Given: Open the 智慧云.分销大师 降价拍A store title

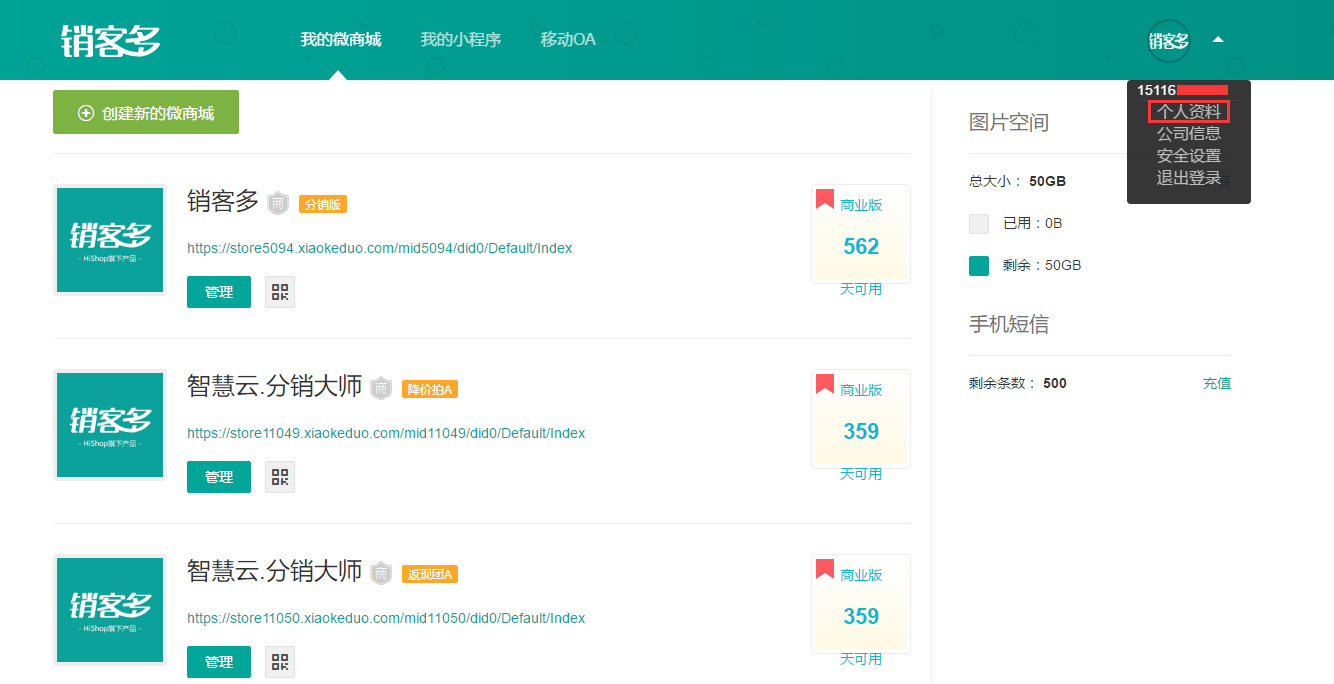Looking at the screenshot, I should tap(275, 387).
